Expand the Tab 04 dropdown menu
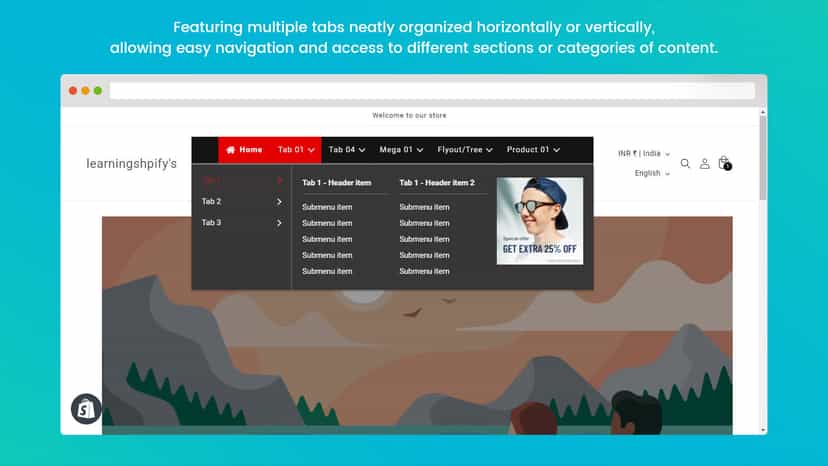Viewport: 828px width, 466px height. pos(346,150)
